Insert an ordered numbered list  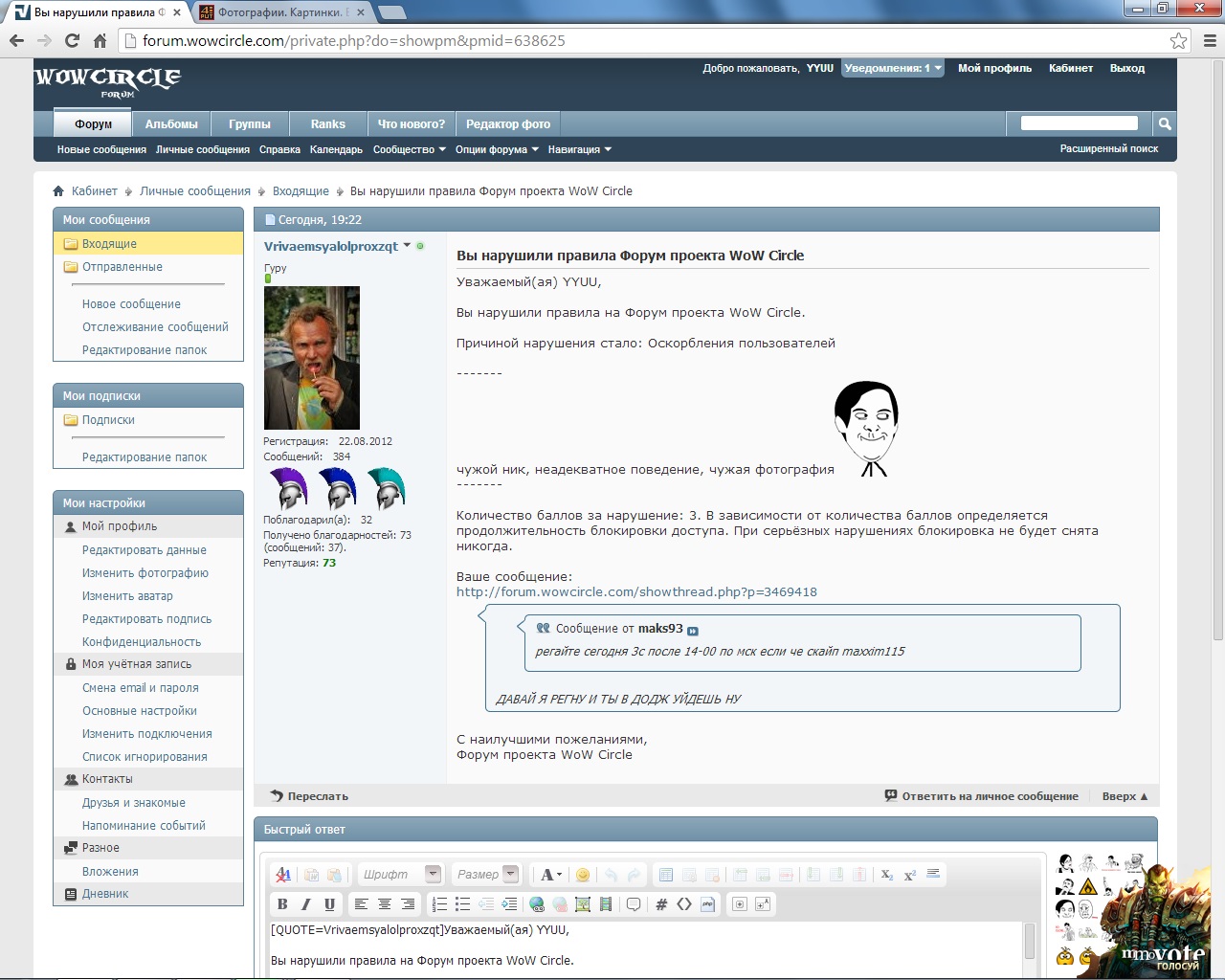(439, 904)
